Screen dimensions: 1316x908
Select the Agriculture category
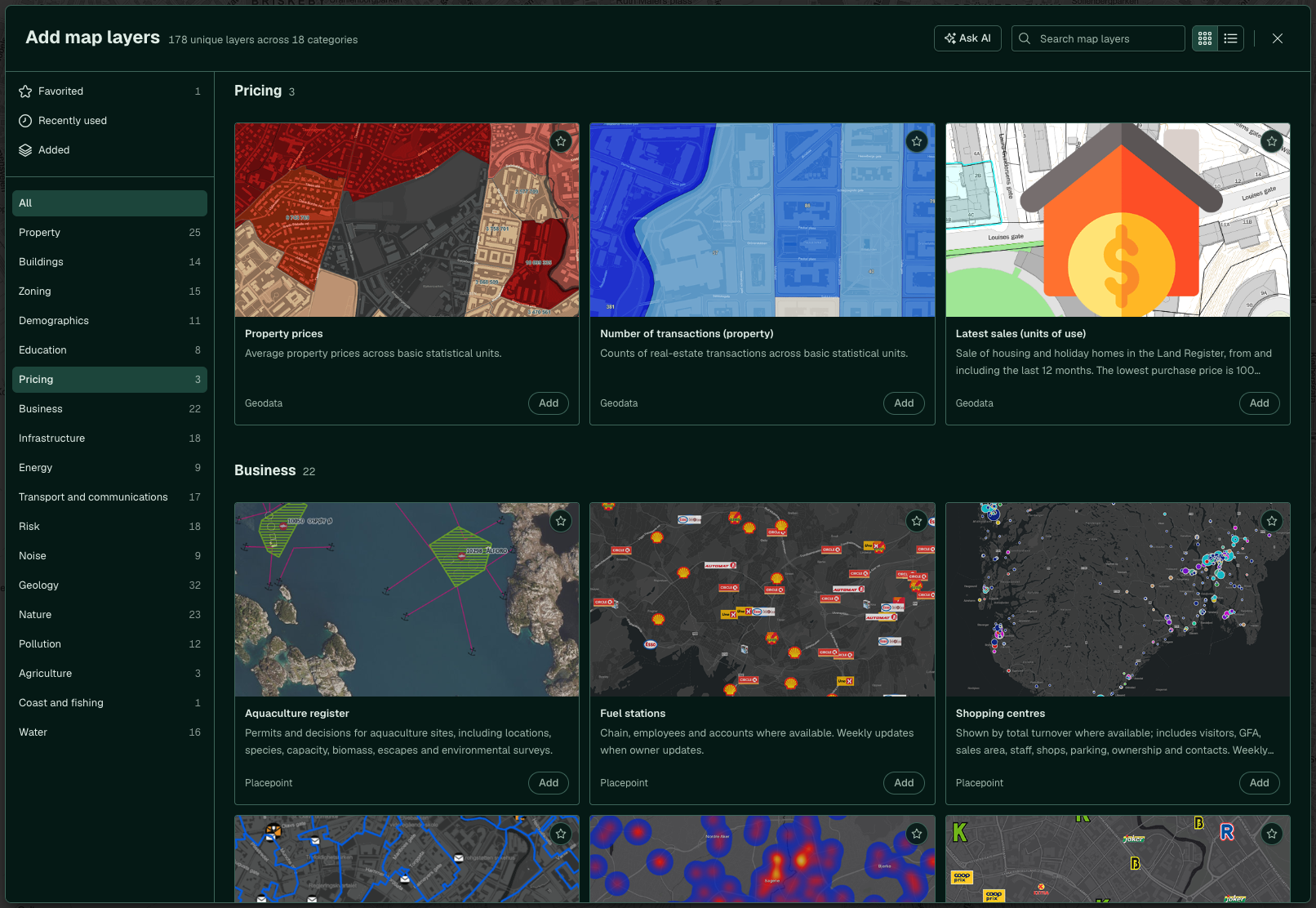(x=109, y=674)
